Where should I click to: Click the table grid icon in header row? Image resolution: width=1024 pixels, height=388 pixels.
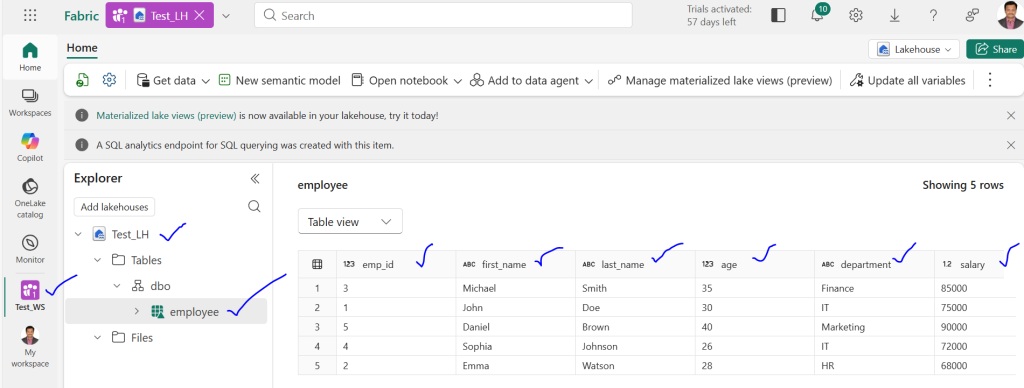[317, 265]
